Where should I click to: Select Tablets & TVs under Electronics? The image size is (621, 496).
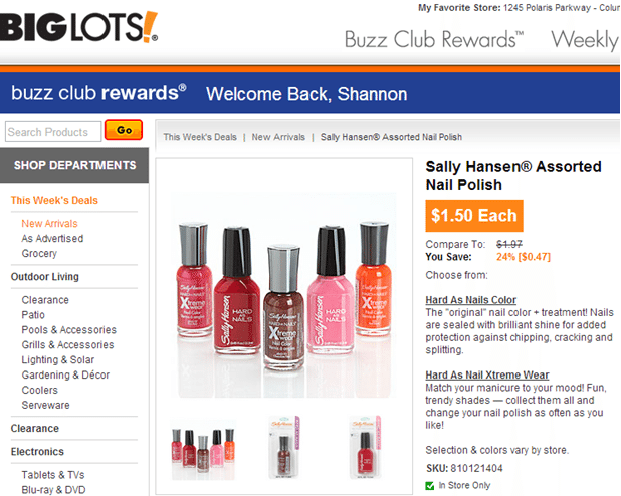click(x=53, y=475)
